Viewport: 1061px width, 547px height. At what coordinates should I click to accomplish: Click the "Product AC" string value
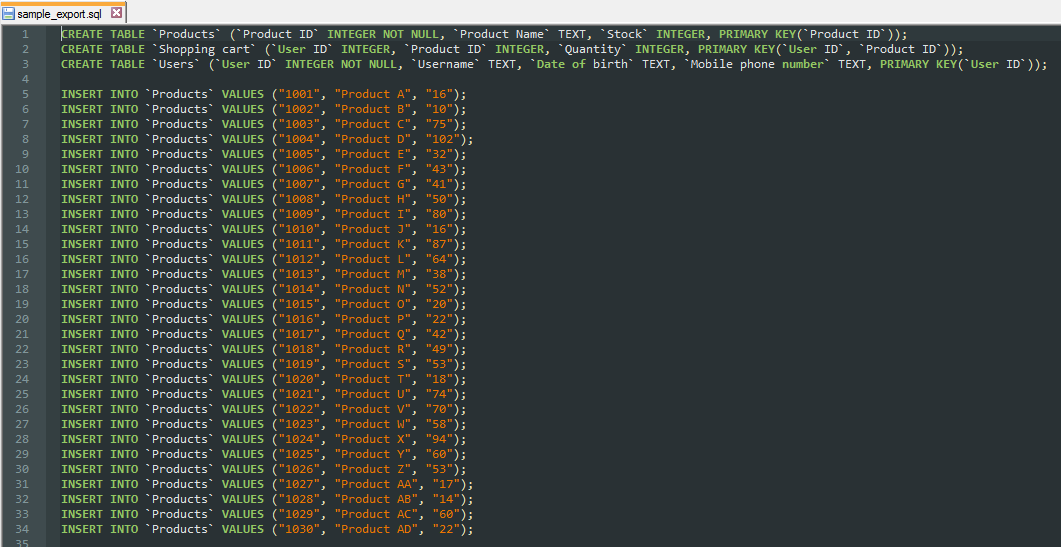coord(376,514)
